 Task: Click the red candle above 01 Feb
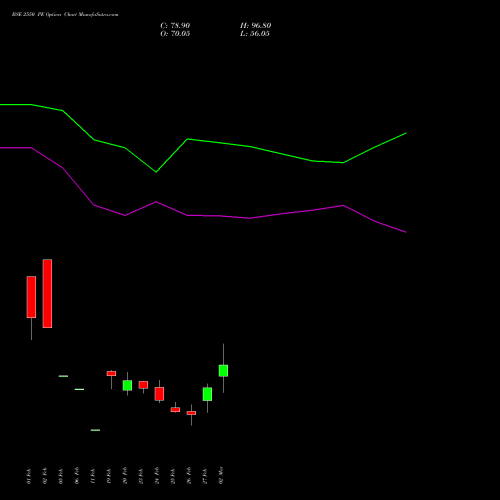pyautogui.click(x=31, y=297)
